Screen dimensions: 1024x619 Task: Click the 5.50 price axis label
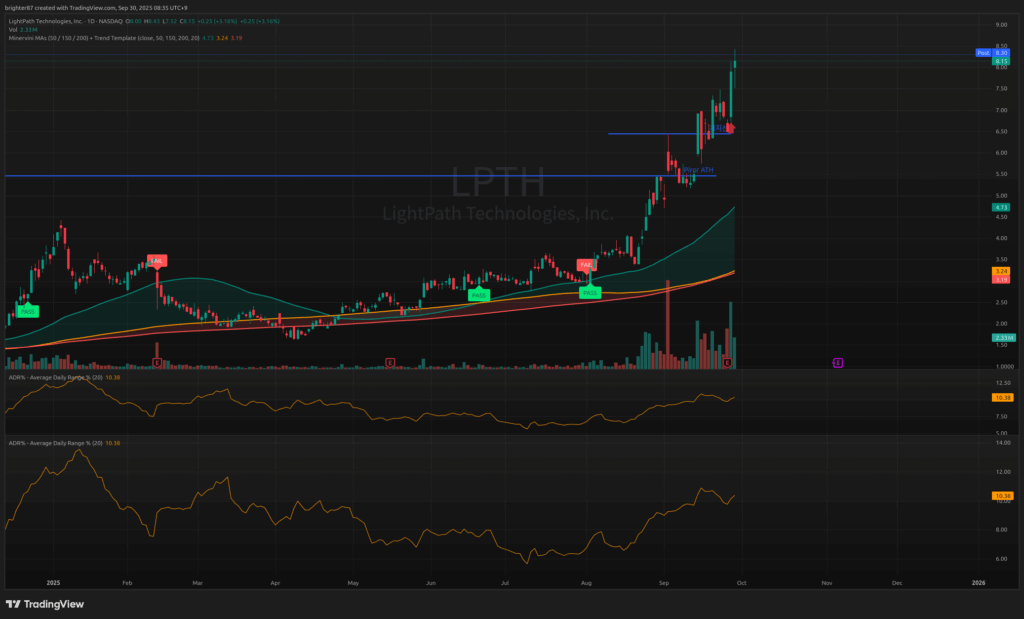pos(1001,174)
